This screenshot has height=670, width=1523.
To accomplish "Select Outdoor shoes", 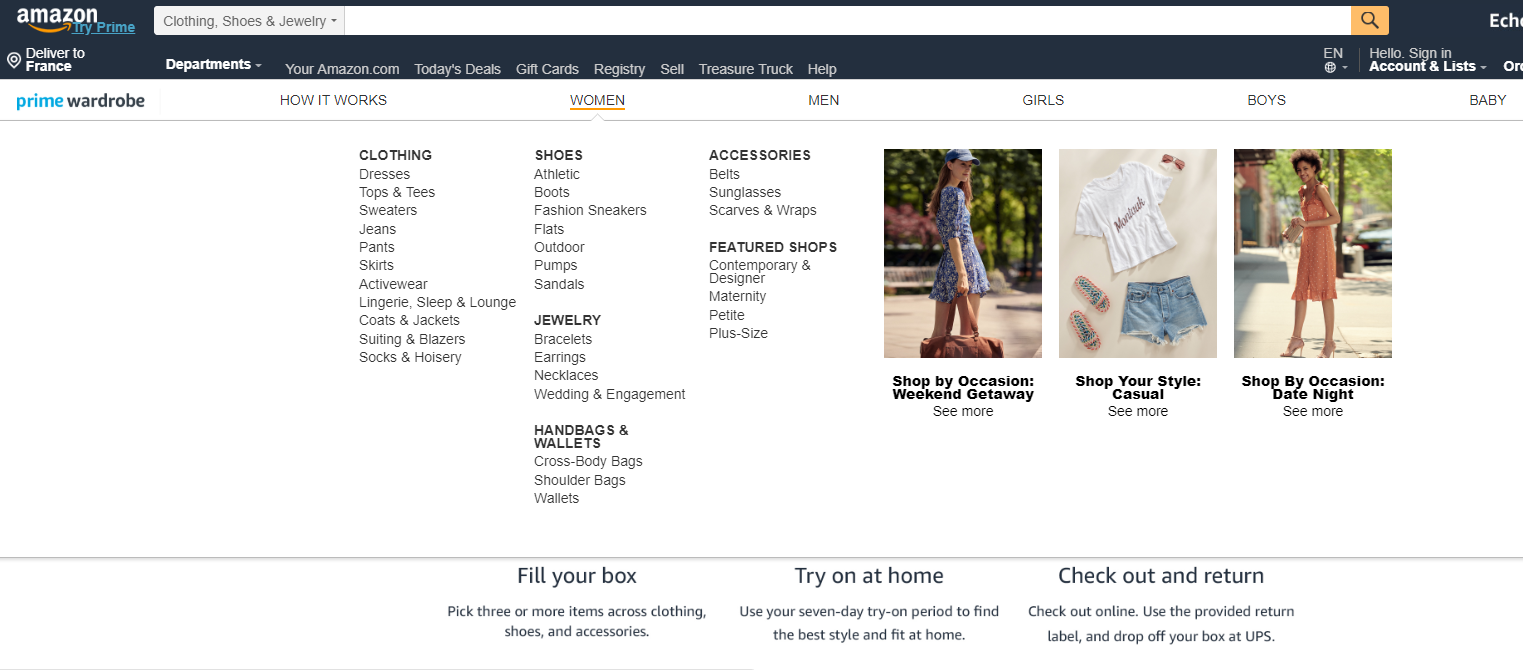I will (x=559, y=247).
